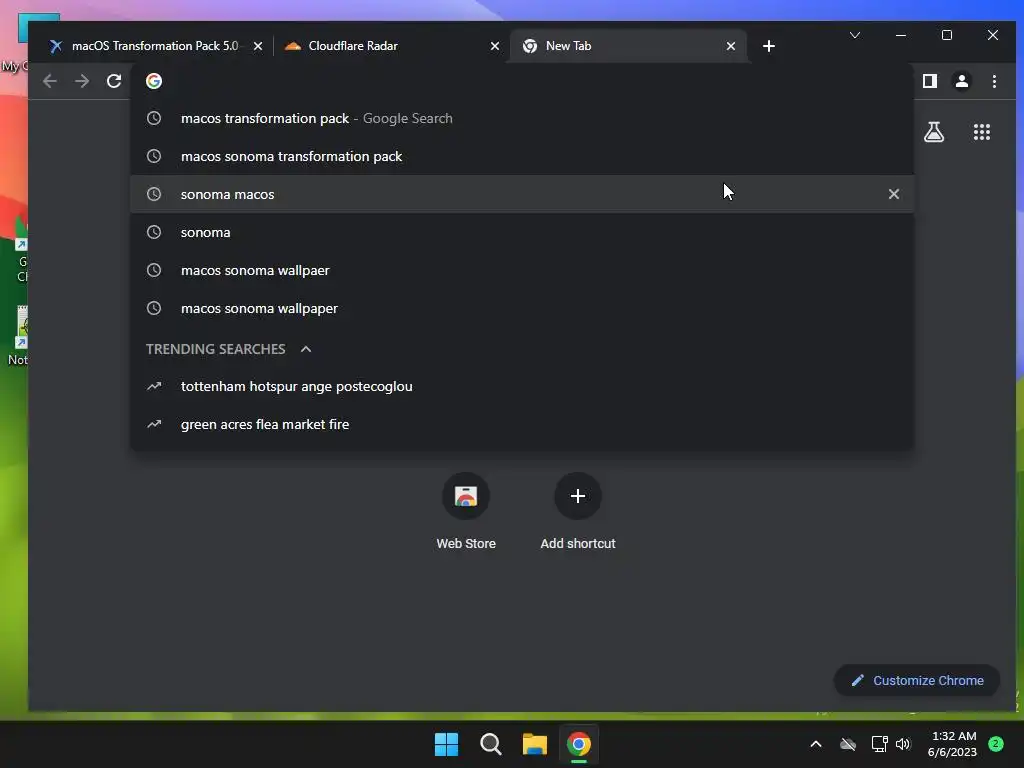The height and width of the screenshot is (768, 1024).
Task: Show hidden system tray icons
Action: 816,744
